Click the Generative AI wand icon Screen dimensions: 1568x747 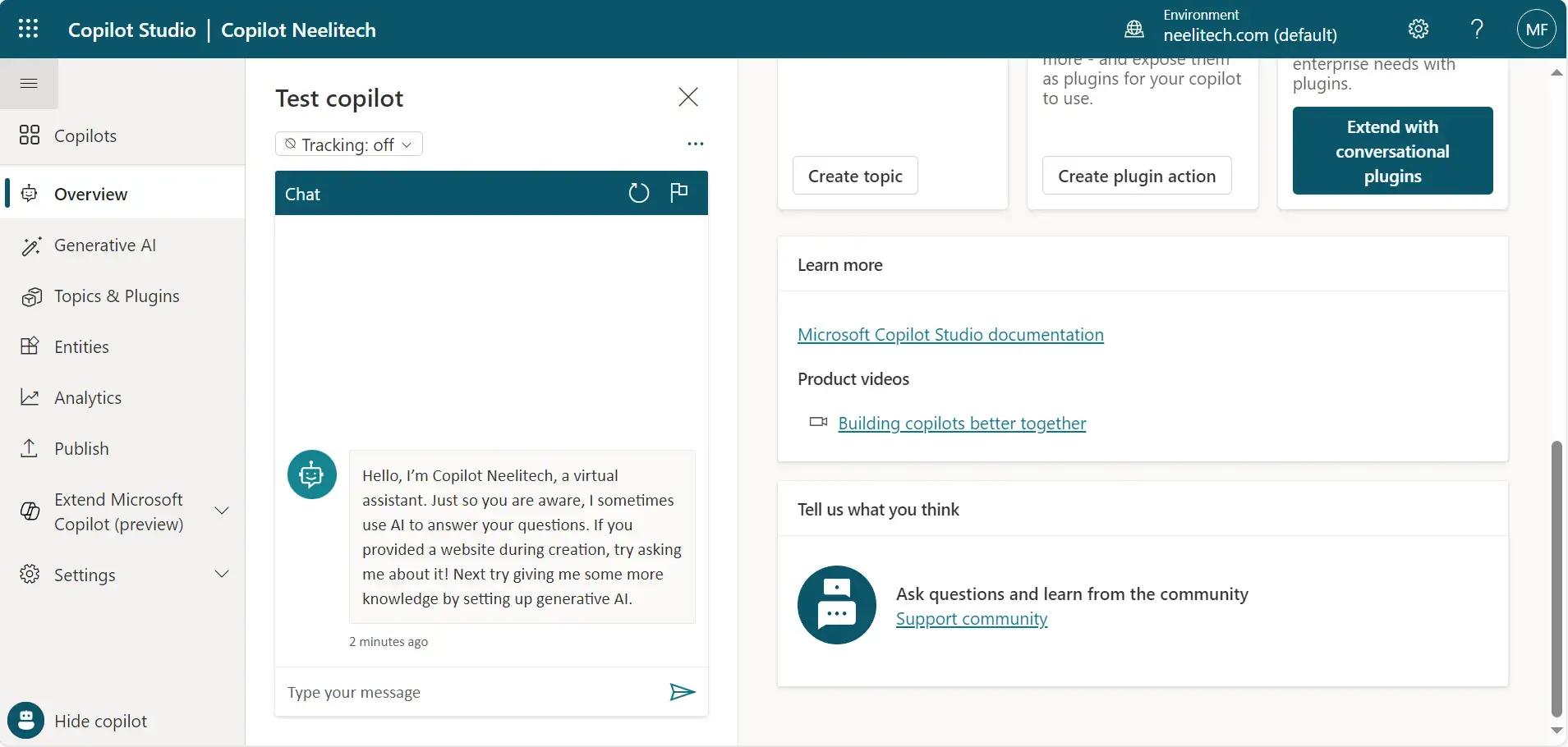point(30,245)
